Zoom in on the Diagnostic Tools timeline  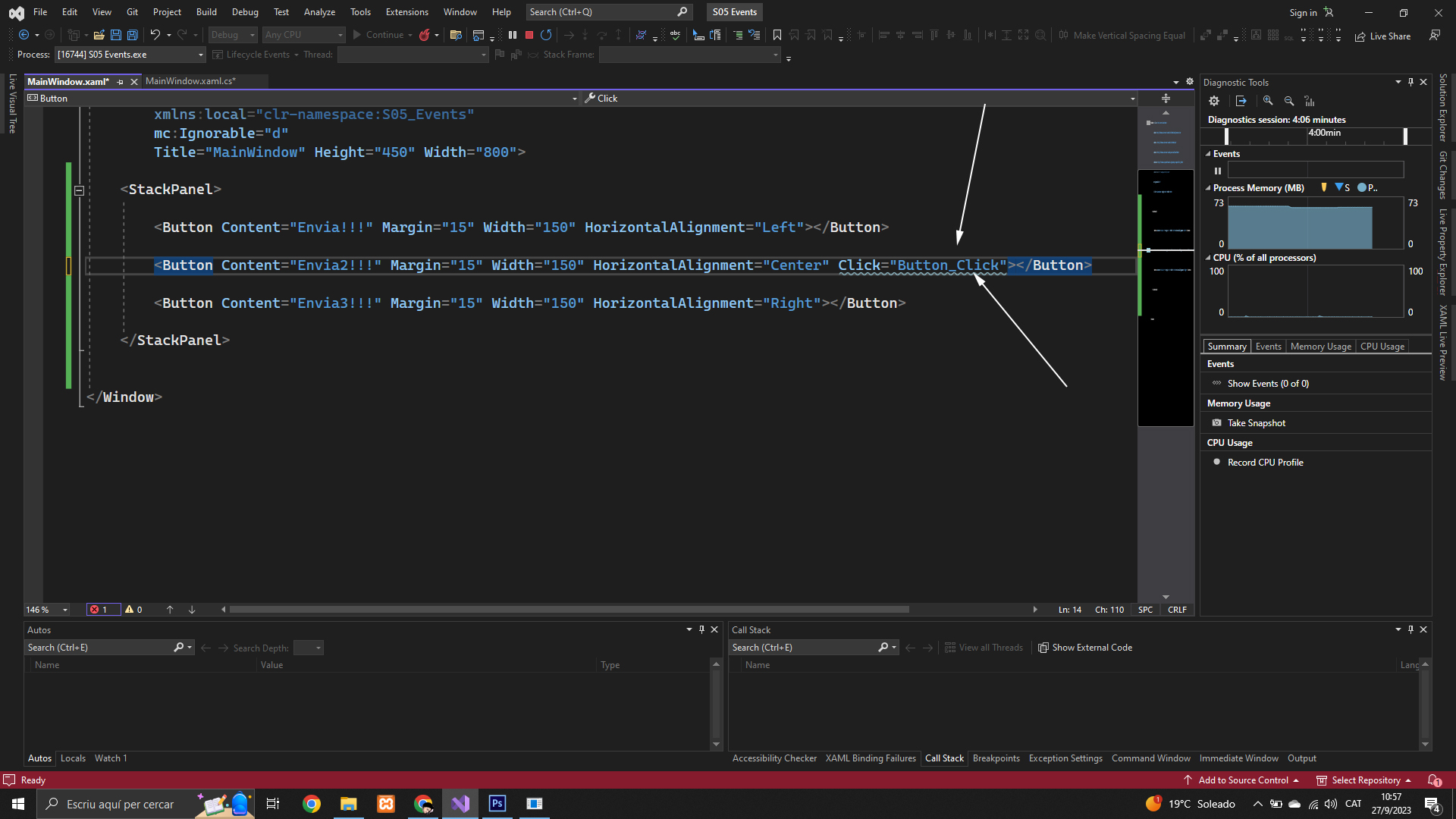(x=1268, y=101)
